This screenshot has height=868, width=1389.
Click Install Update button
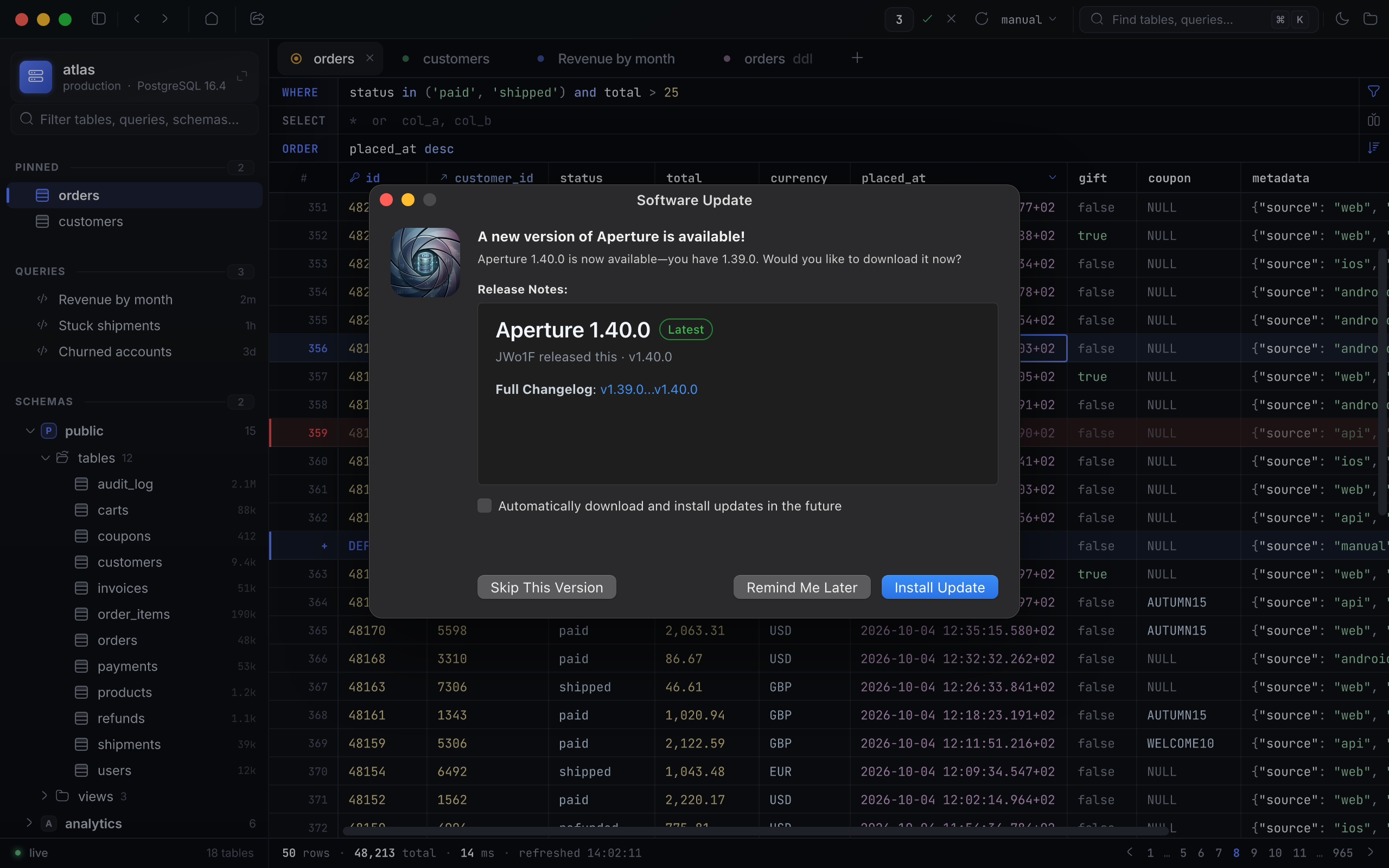pyautogui.click(x=939, y=588)
